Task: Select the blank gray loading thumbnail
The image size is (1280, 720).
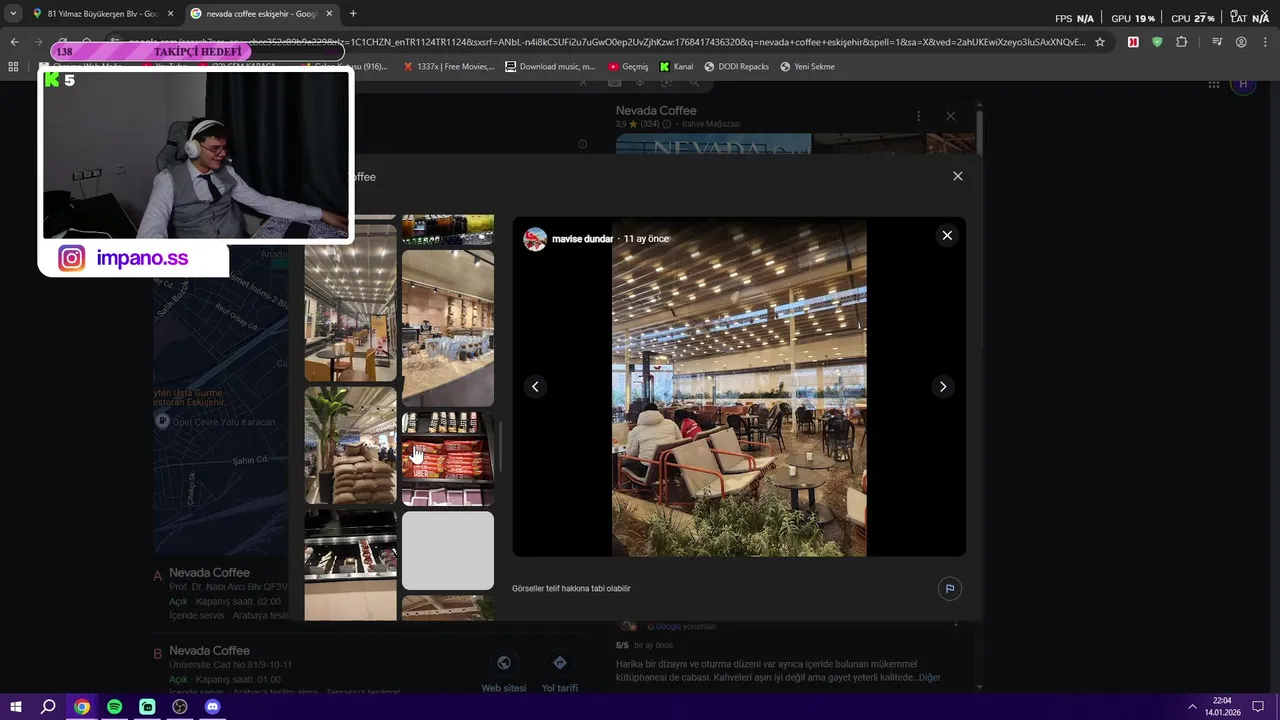Action: tap(447, 550)
